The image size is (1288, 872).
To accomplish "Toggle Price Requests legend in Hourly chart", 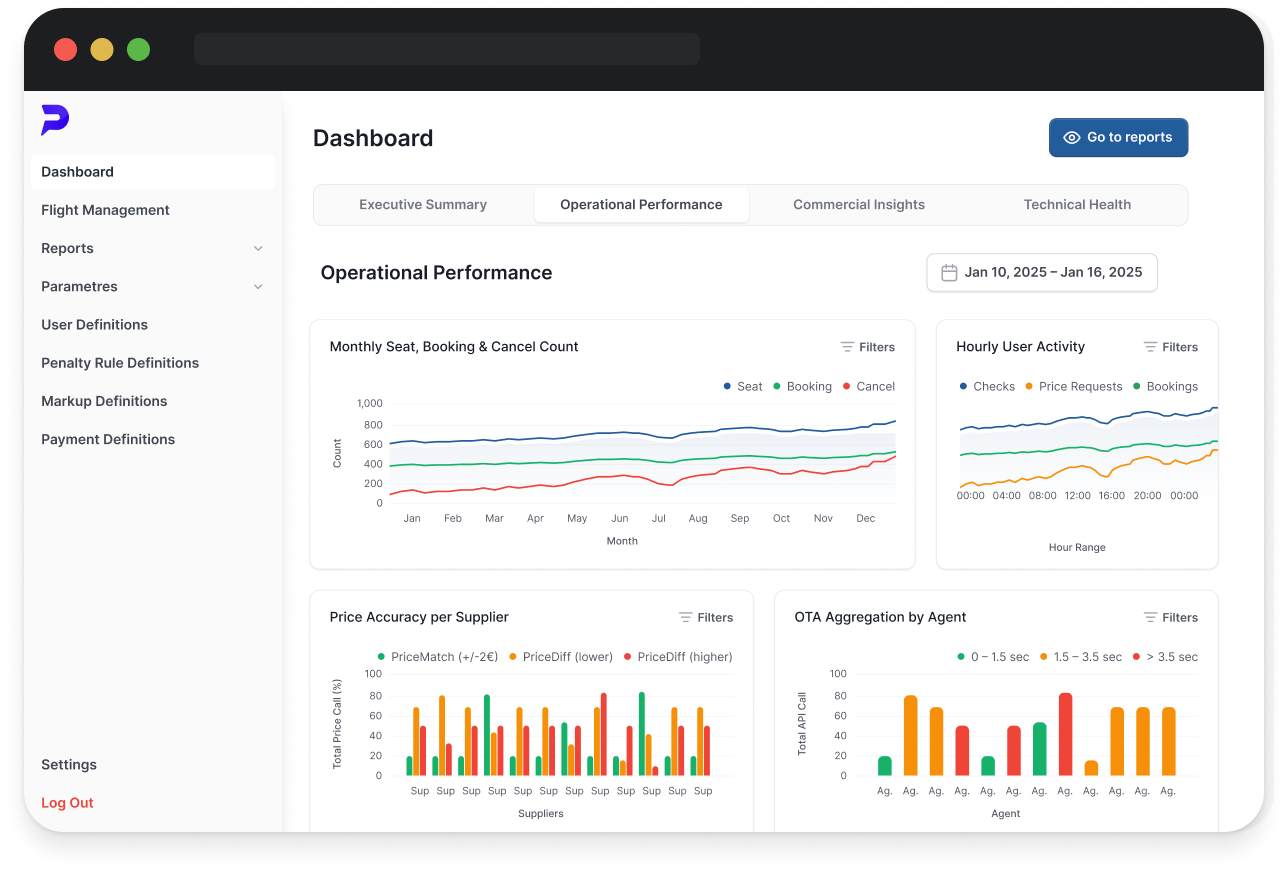I will (1073, 387).
